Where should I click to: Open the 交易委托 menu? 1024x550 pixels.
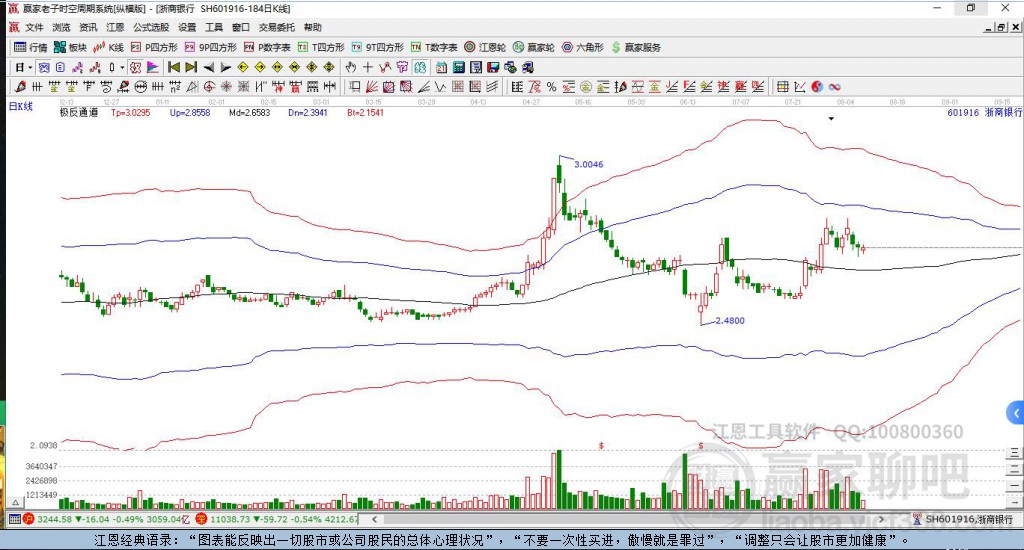(277, 27)
